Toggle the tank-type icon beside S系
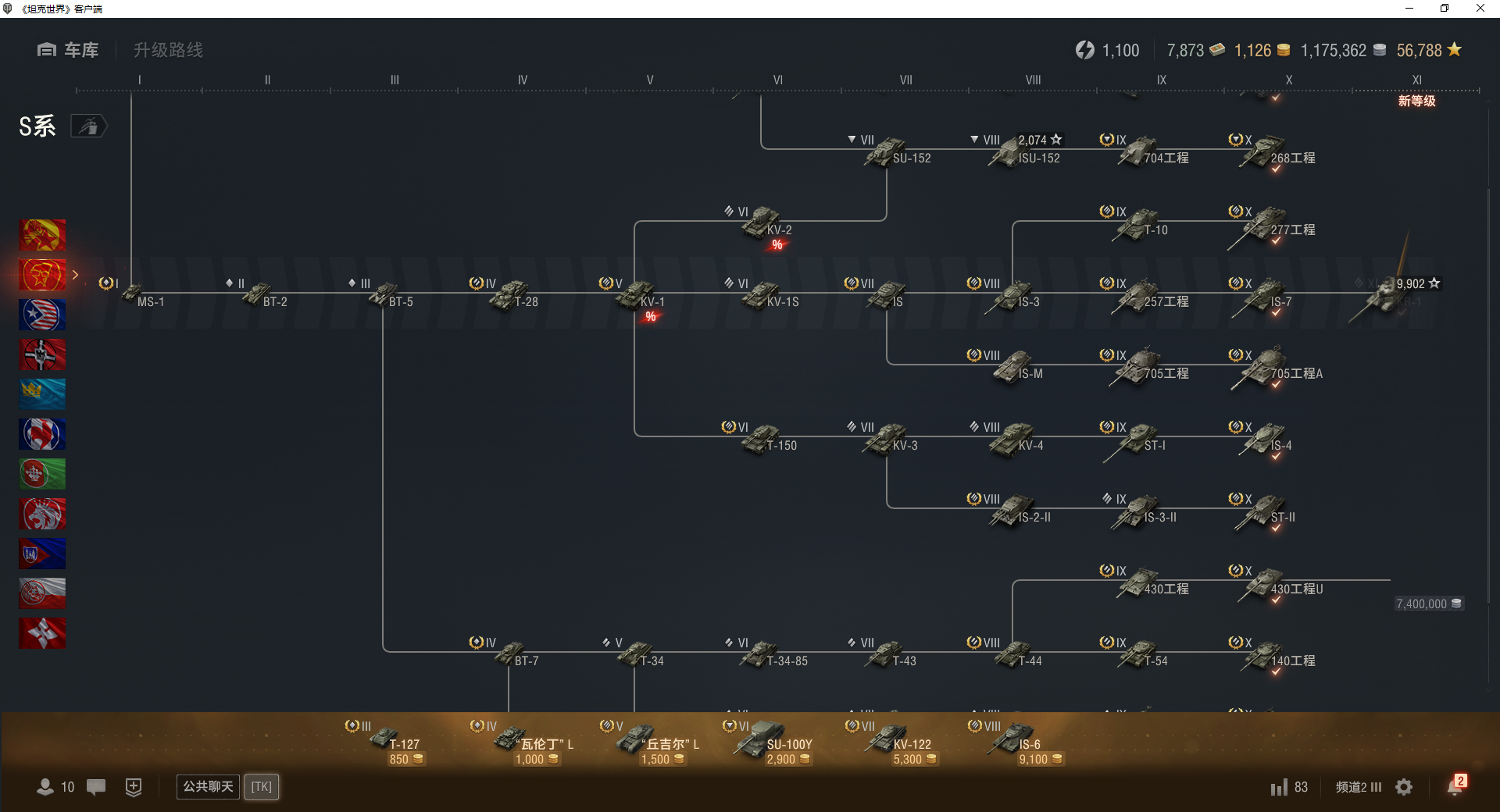Image resolution: width=1500 pixels, height=812 pixels. (x=88, y=126)
